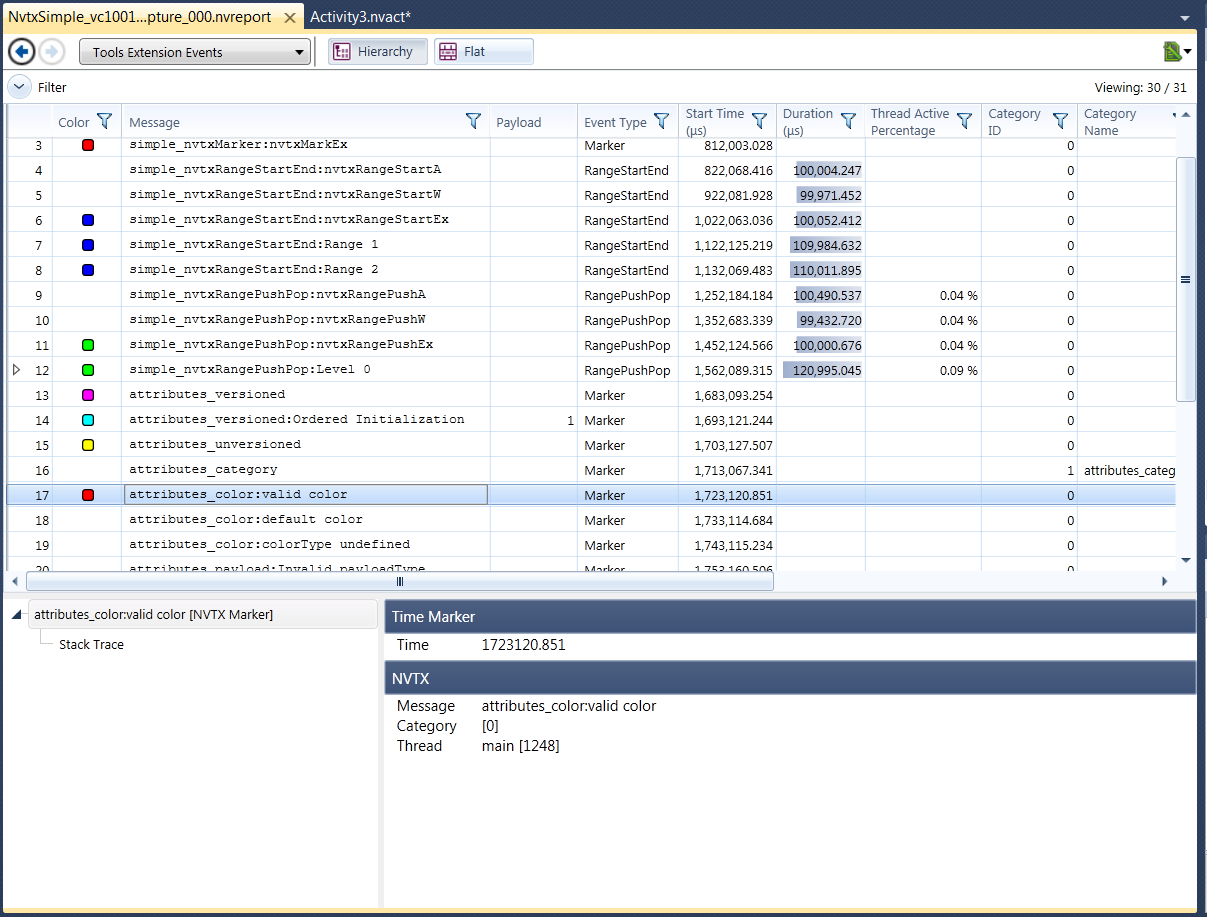Click start time 1,683,093.254
The image size is (1207, 917).
pyautogui.click(x=734, y=396)
